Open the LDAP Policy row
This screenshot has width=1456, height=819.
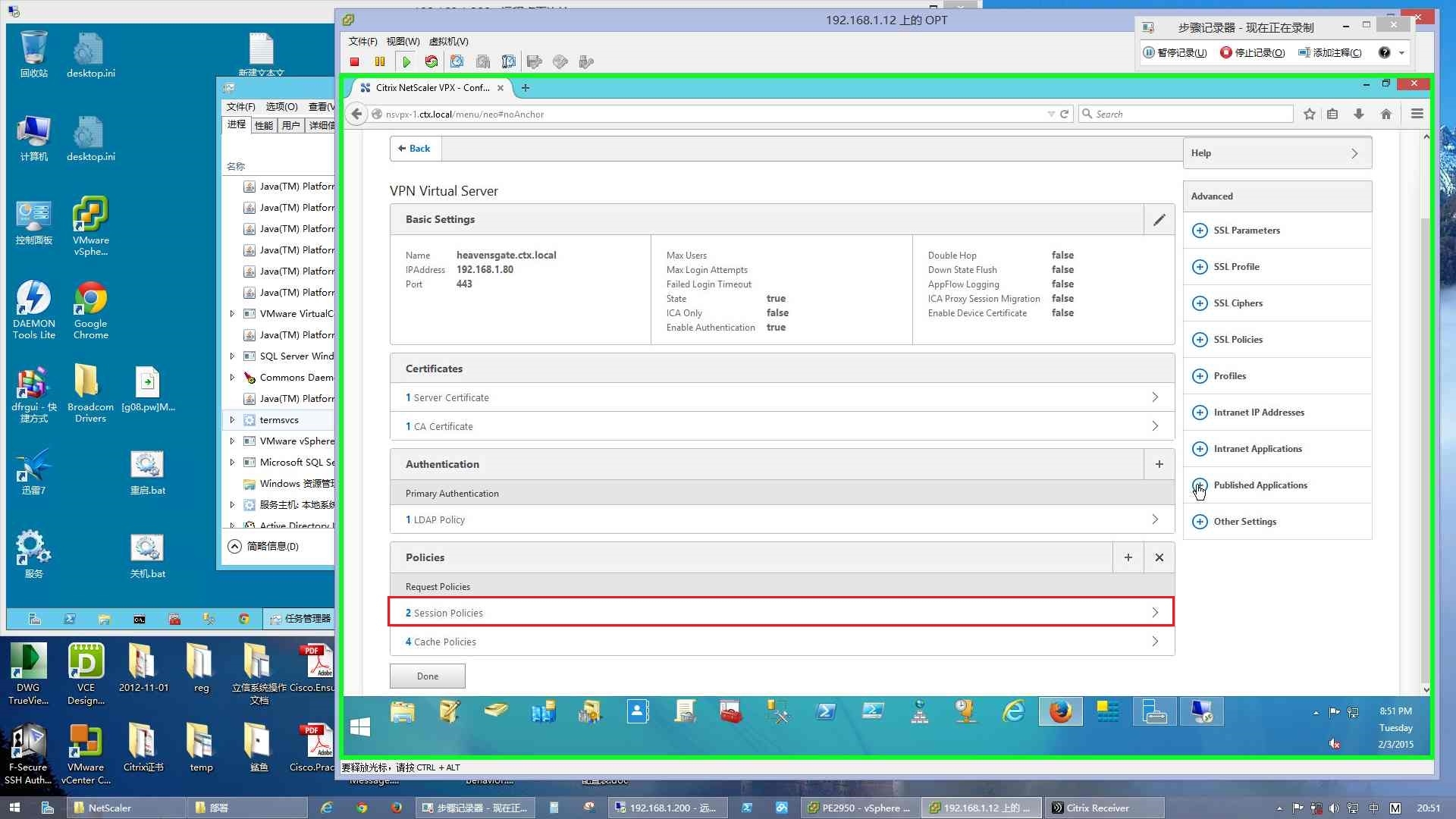(x=782, y=519)
